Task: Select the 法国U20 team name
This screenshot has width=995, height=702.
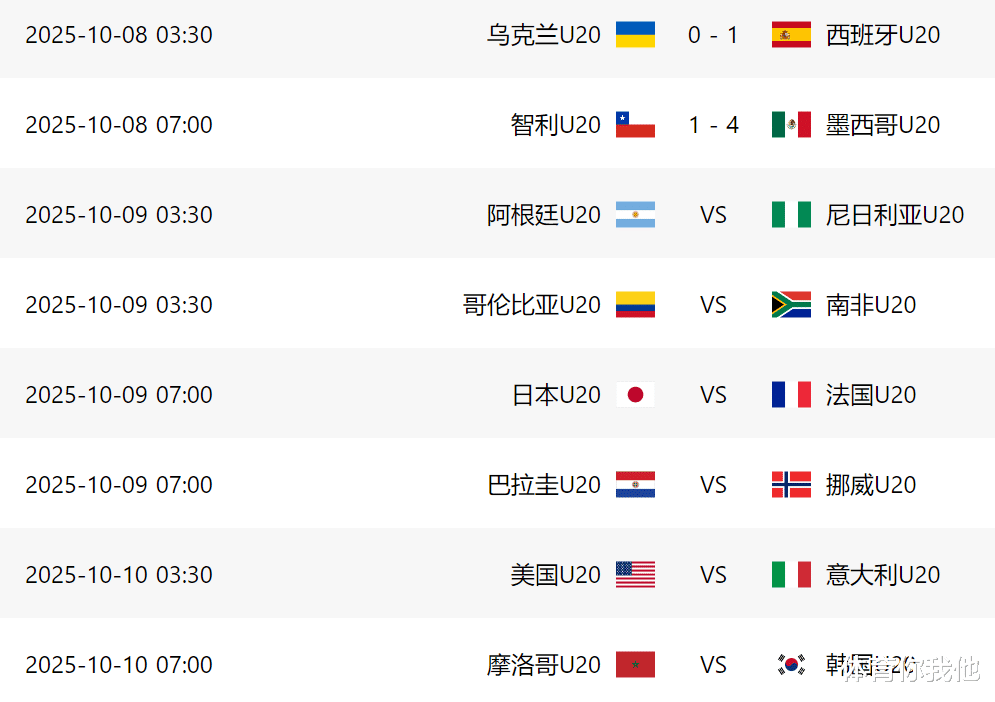Action: 871,395
